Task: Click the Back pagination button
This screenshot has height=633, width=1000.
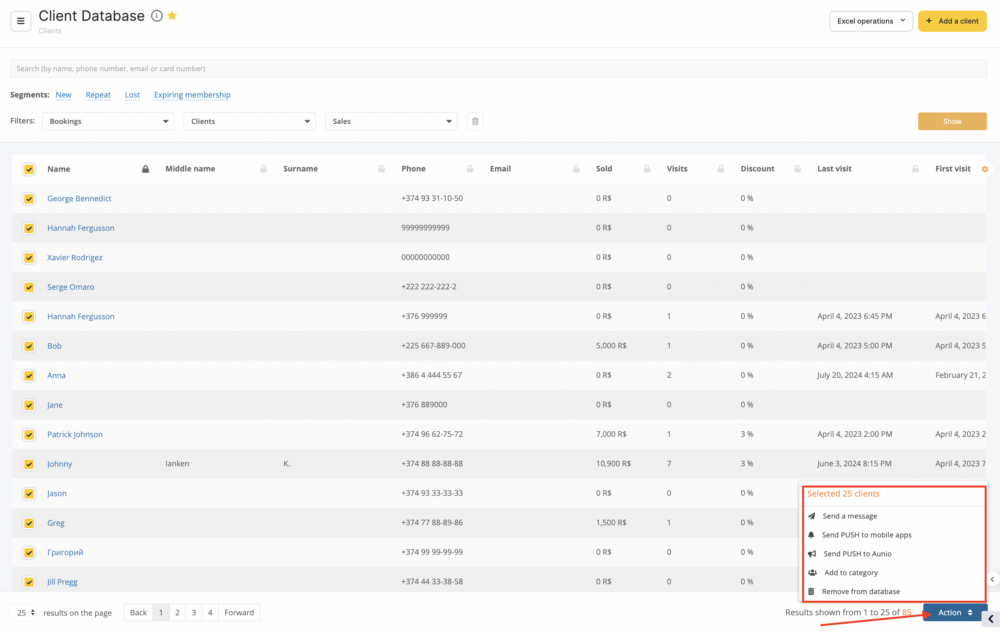Action: [138, 613]
